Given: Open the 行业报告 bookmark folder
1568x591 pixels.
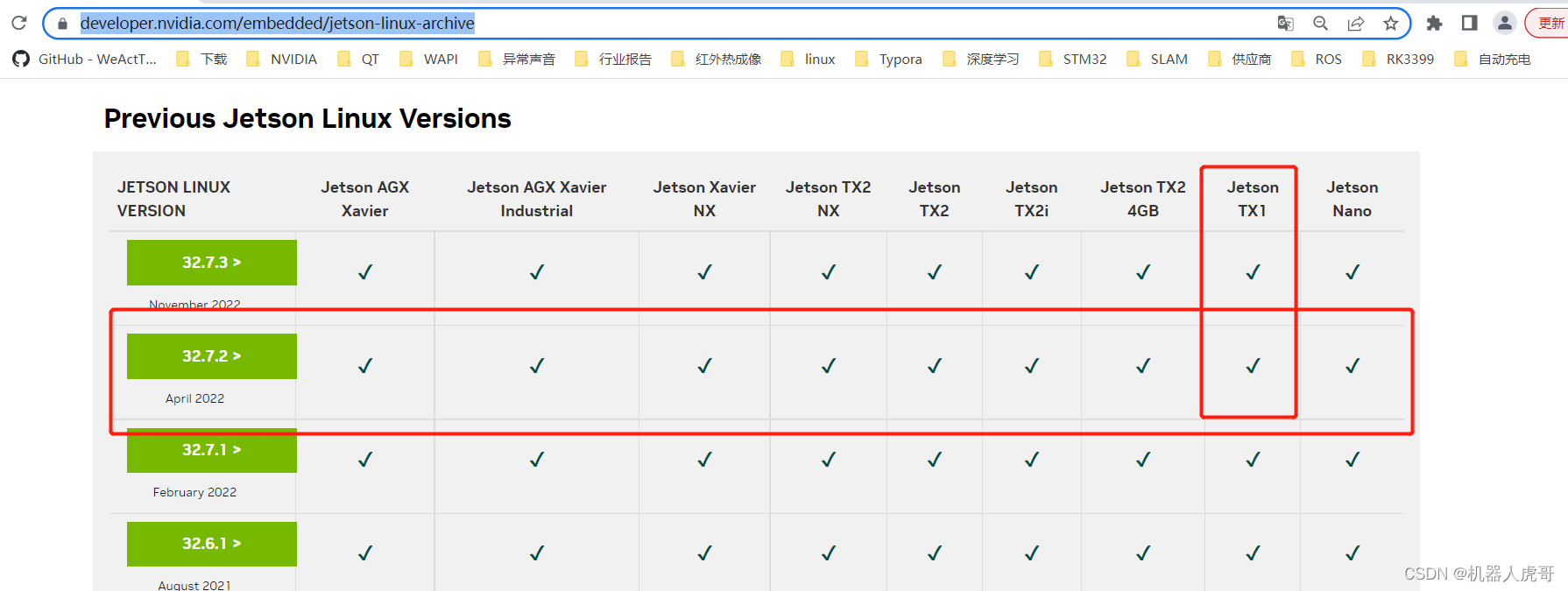Looking at the screenshot, I should 613,59.
